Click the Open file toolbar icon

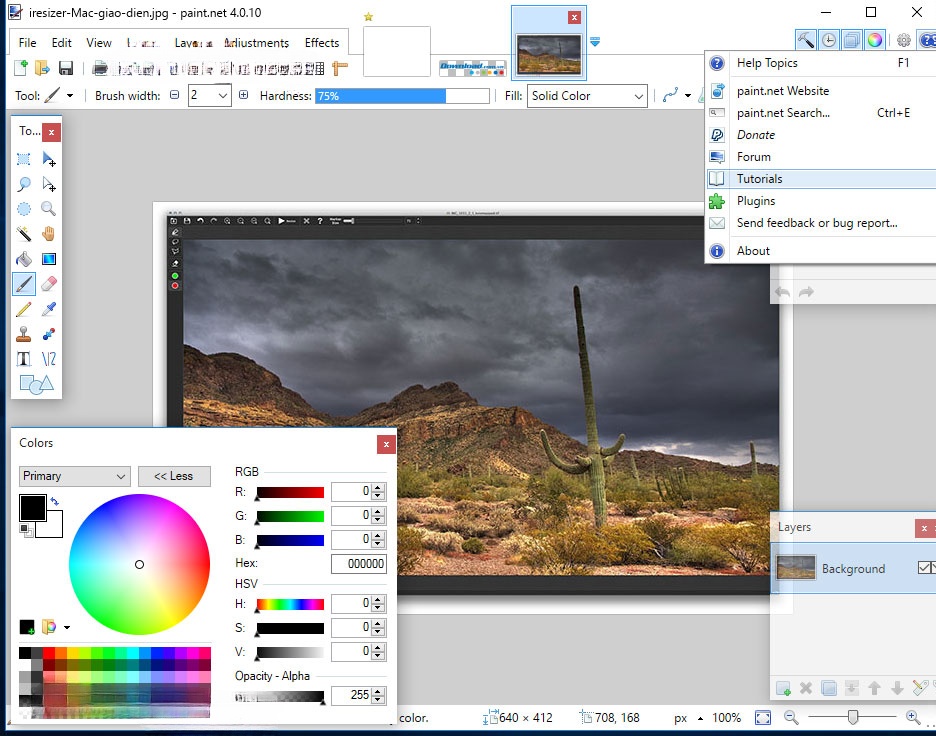point(42,68)
